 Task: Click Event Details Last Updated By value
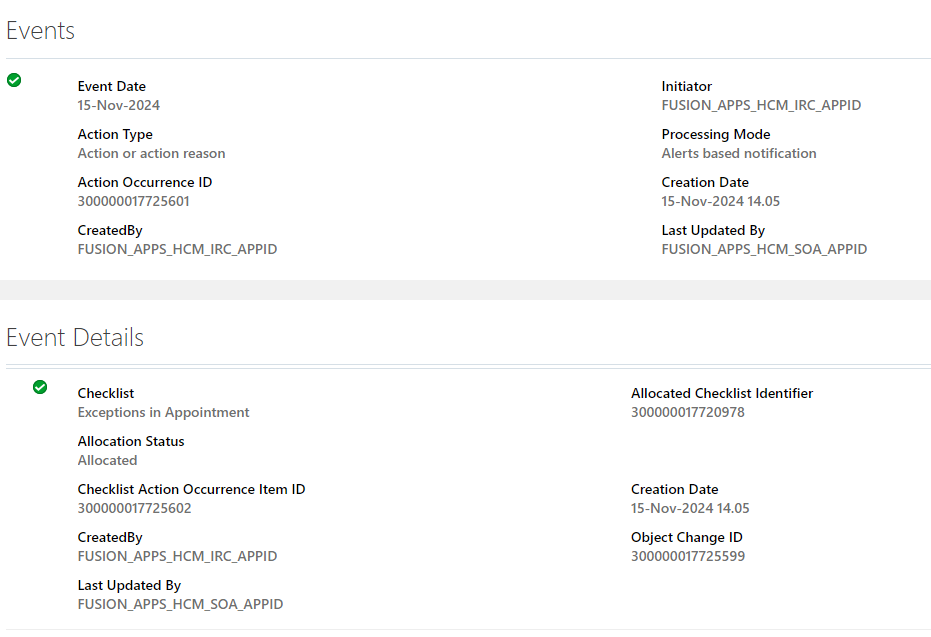(180, 604)
